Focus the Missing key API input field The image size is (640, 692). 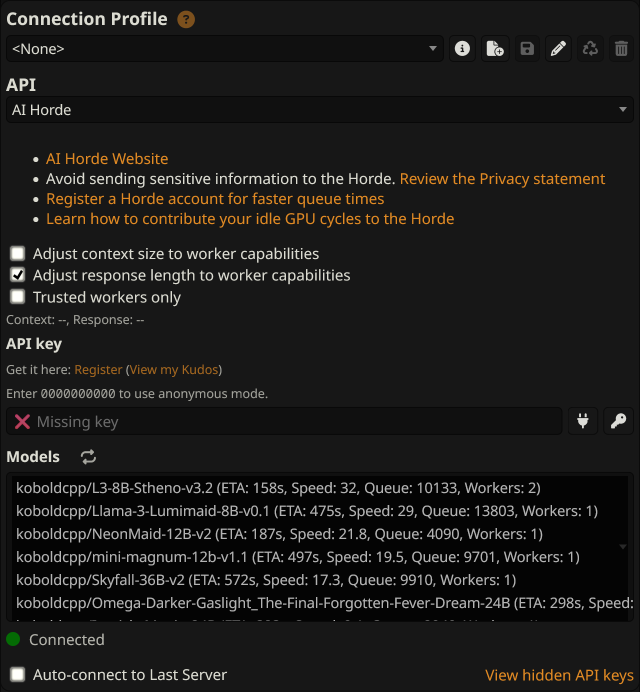[x=284, y=421]
